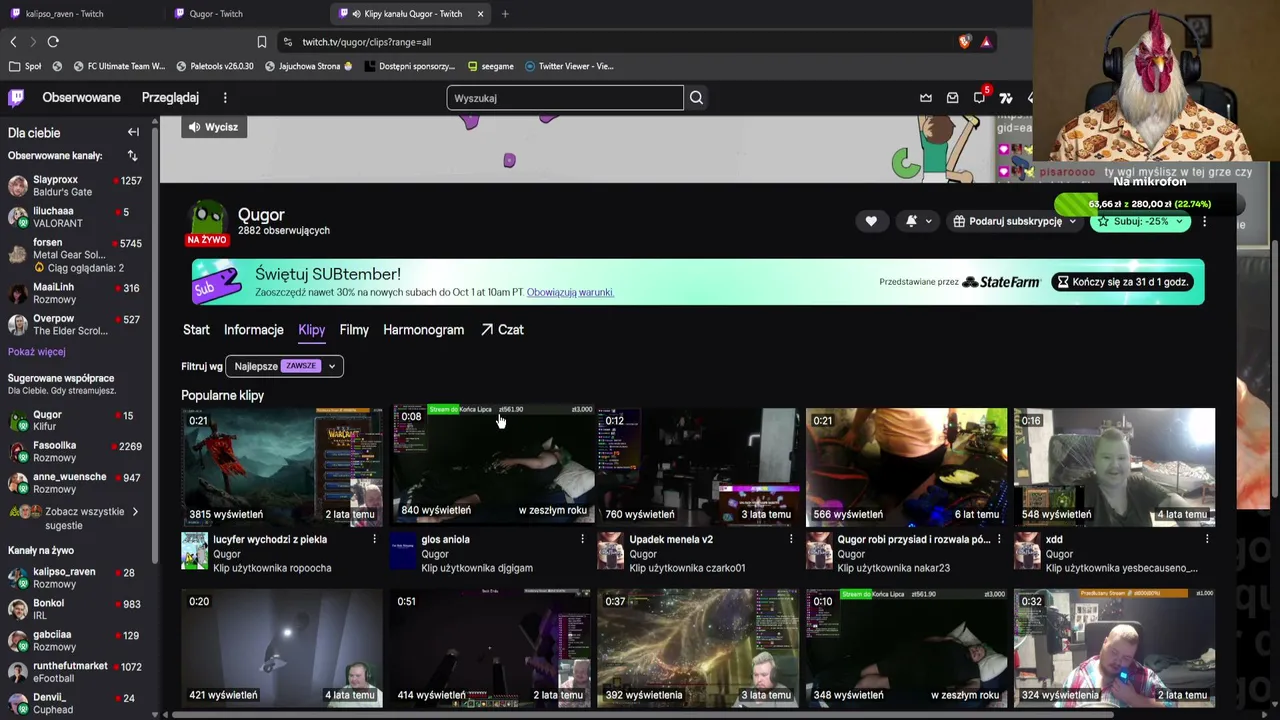
Task: Play the Upadek menela v2 clip thumbnail
Action: (x=698, y=467)
